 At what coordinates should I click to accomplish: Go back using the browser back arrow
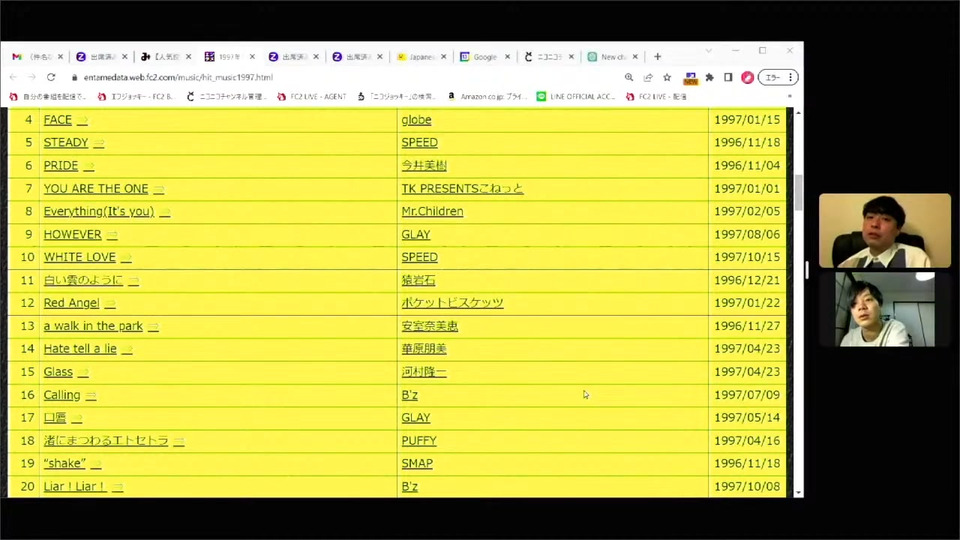click(13, 77)
